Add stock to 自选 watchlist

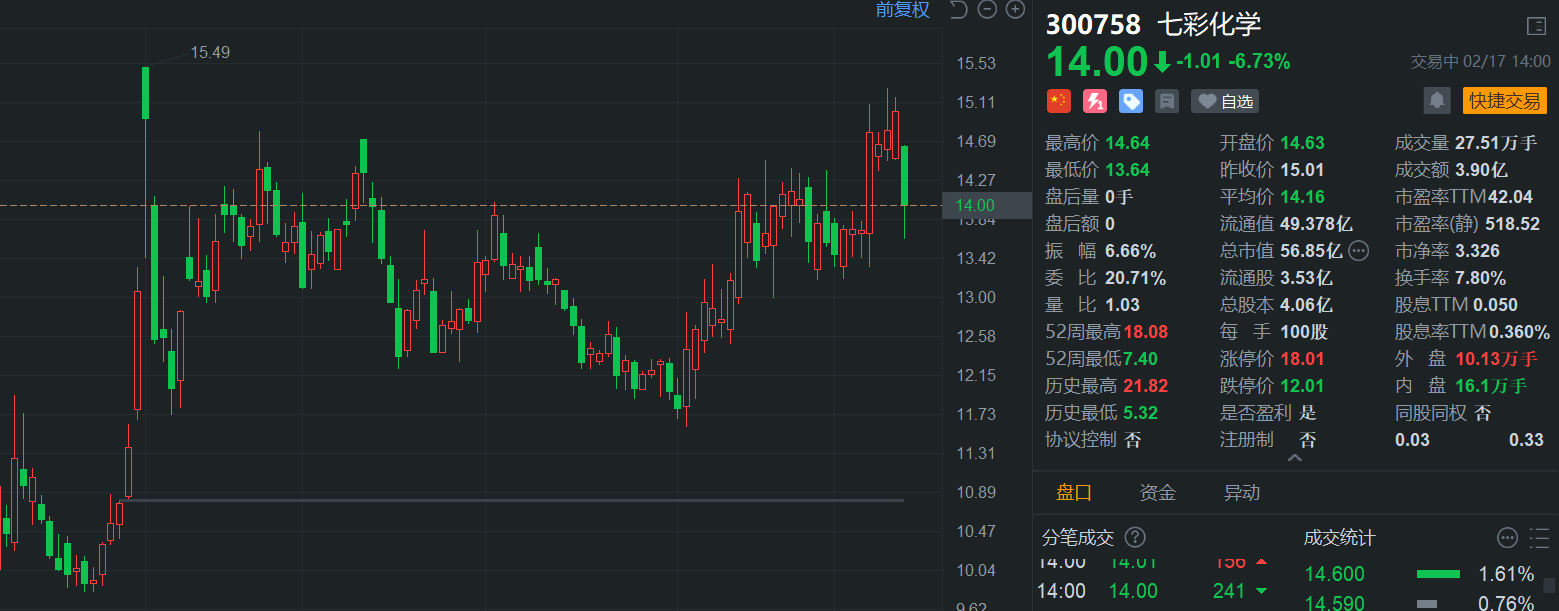tap(1225, 101)
